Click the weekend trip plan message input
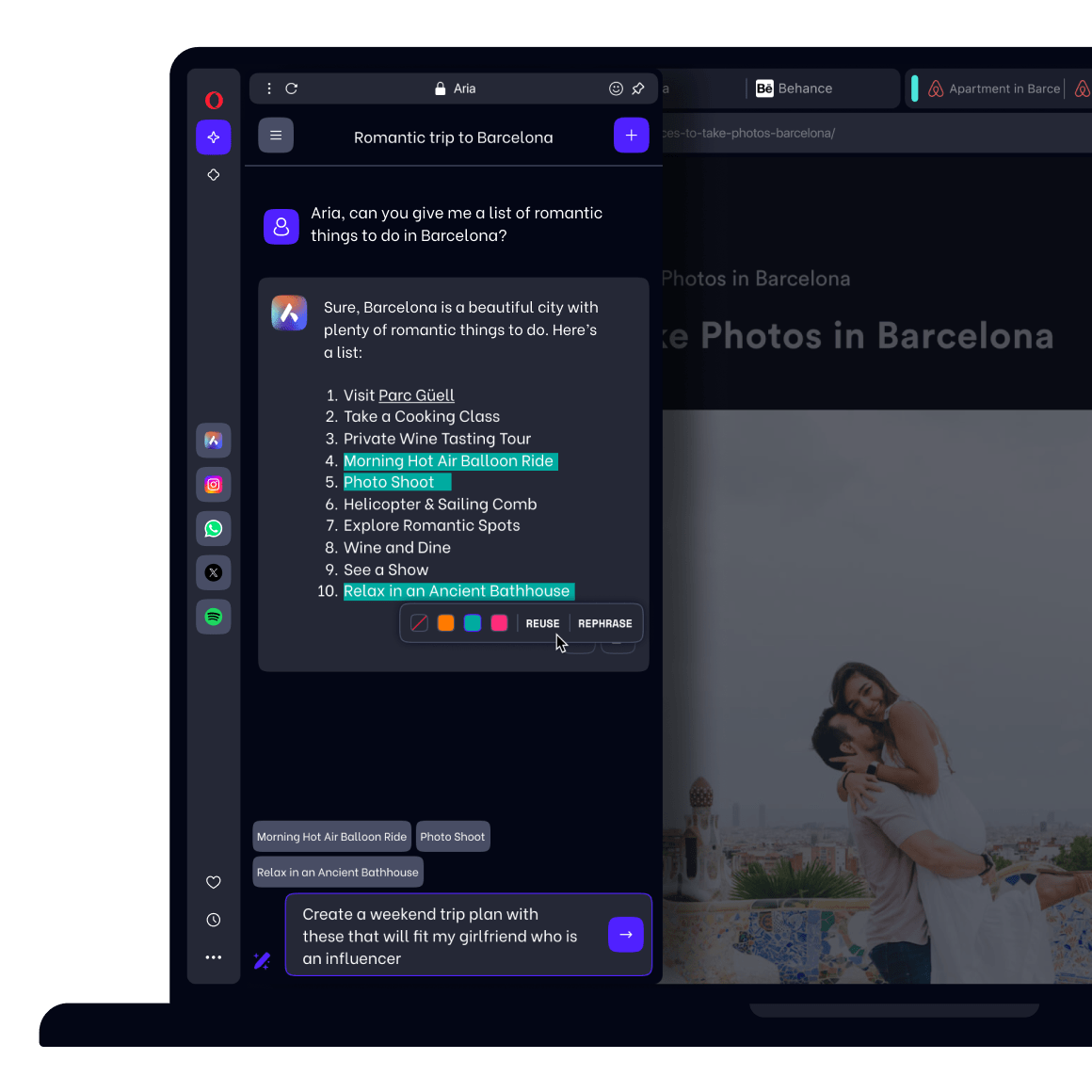The height and width of the screenshot is (1092, 1092). click(442, 935)
